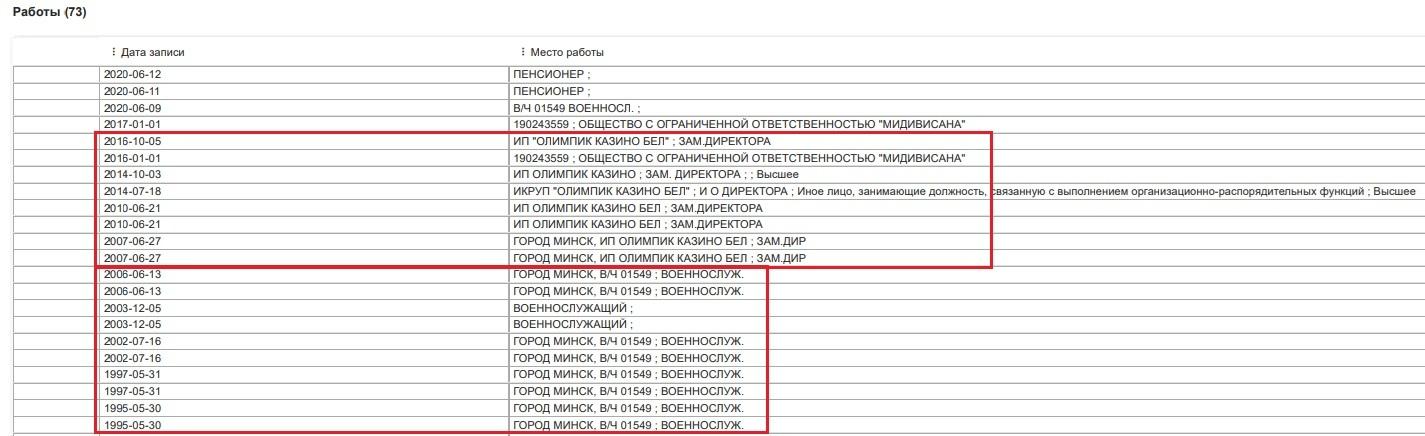Click the 2016-10-05 date entry
The image size is (1425, 436).
click(x=133, y=141)
